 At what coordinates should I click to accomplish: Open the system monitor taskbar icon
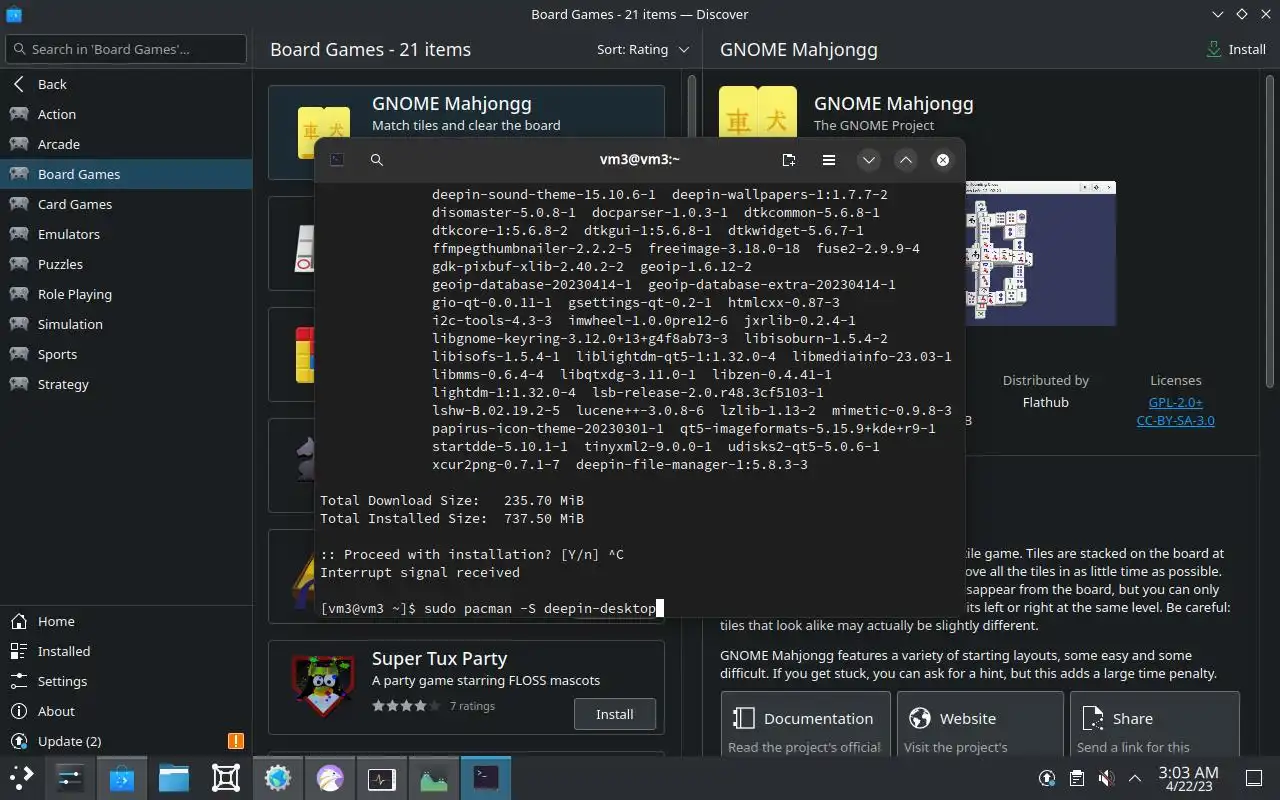382,777
